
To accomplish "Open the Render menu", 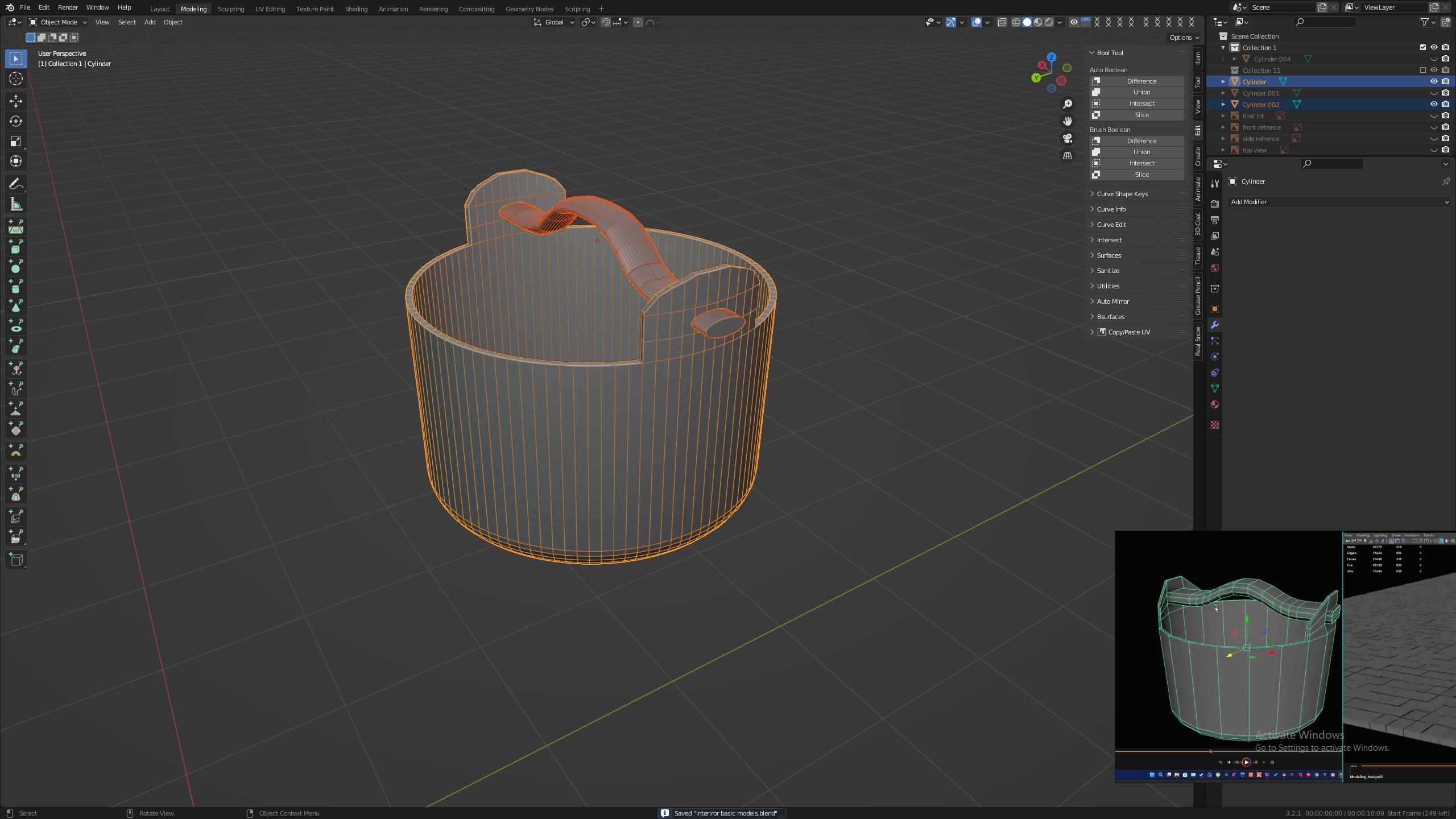I will pos(68,7).
